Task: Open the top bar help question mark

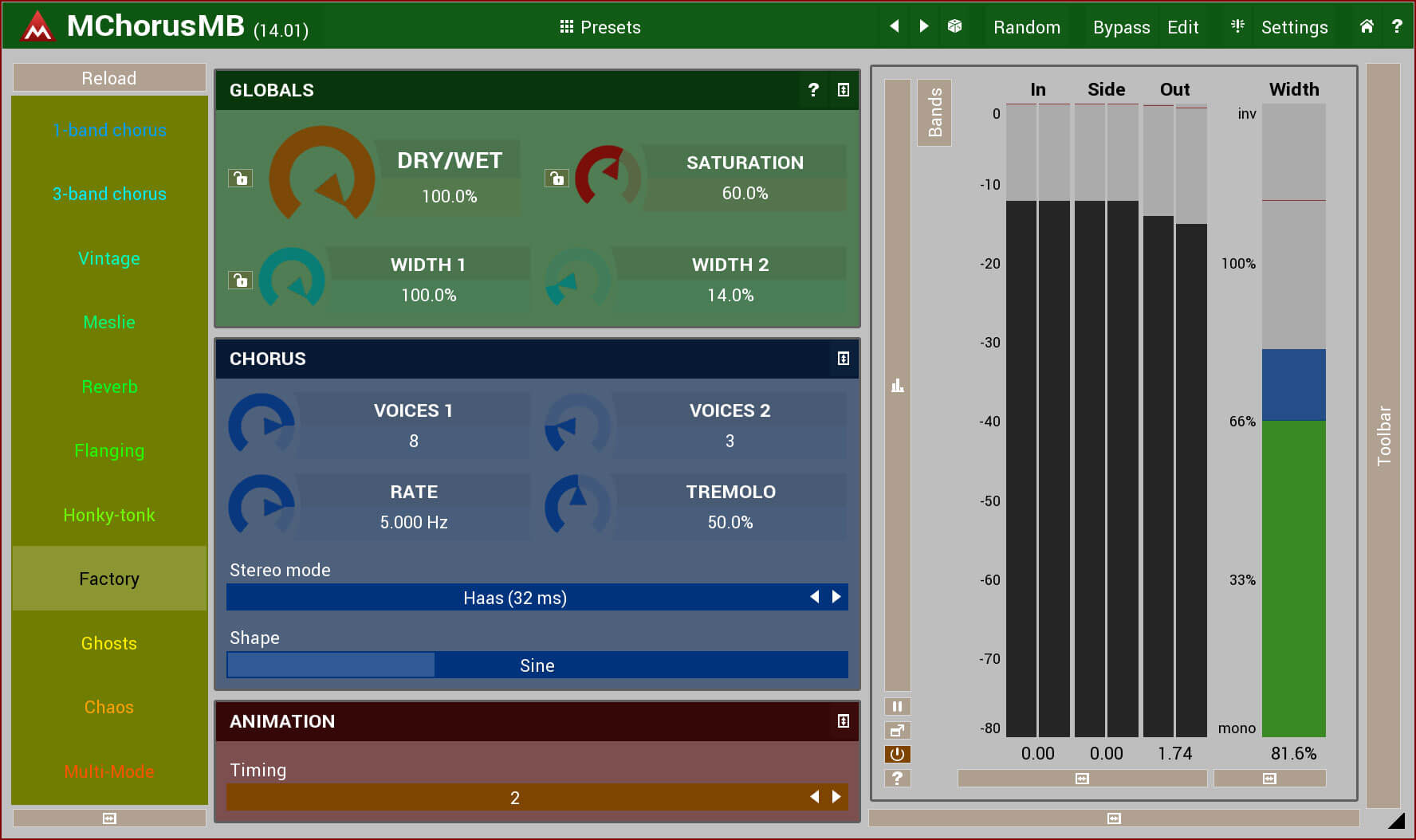Action: (1397, 26)
